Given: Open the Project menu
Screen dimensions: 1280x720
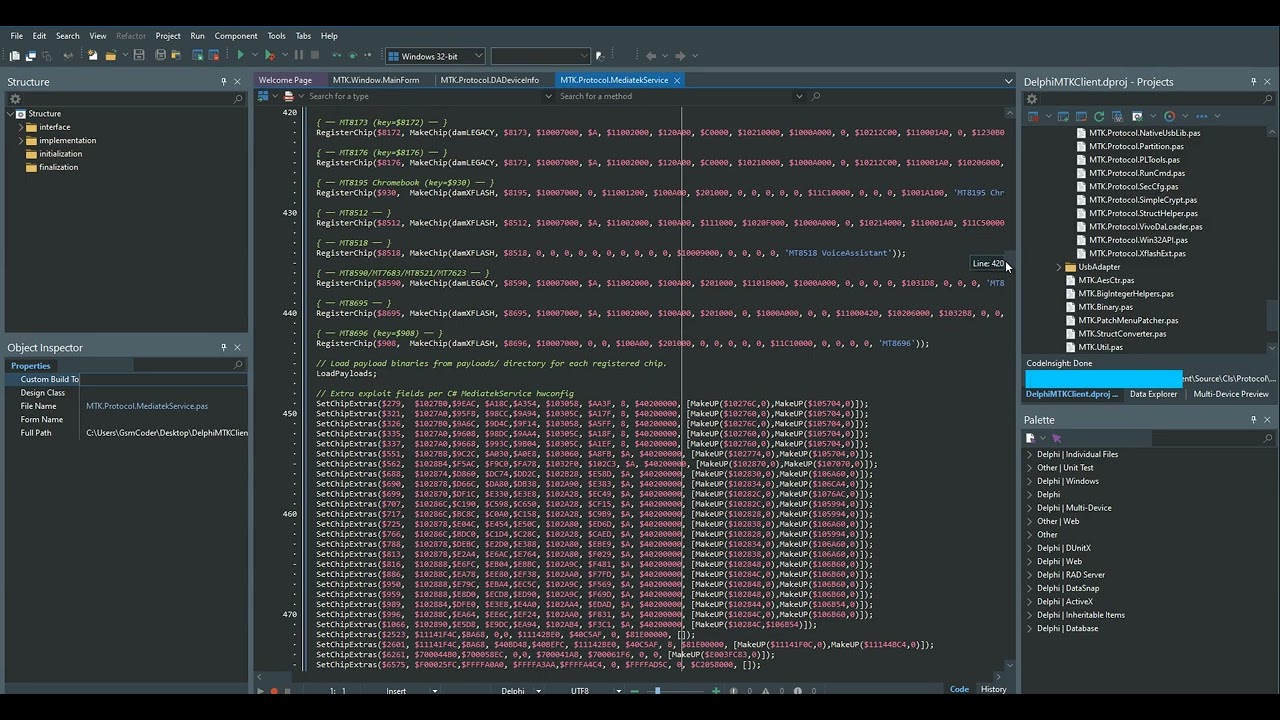Looking at the screenshot, I should 168,36.
